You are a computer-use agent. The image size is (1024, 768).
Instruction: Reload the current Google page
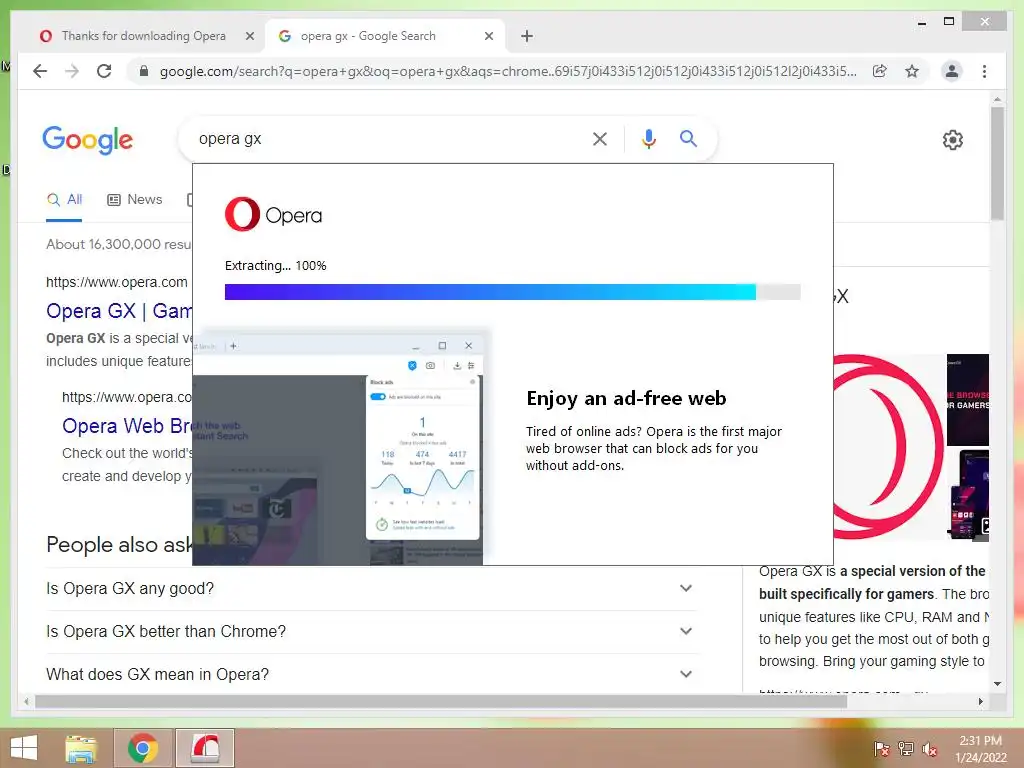[104, 71]
